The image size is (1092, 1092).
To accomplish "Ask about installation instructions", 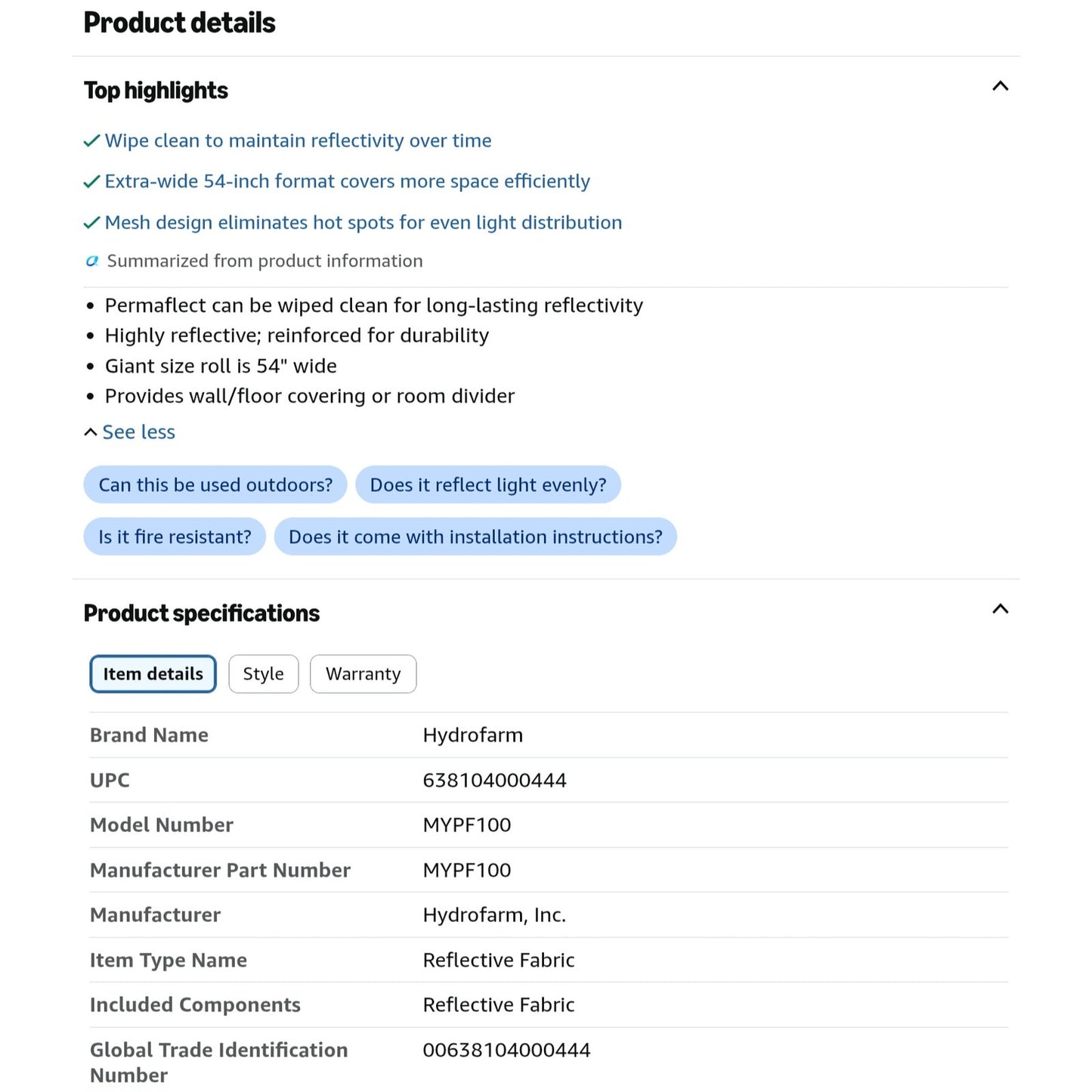I will [475, 537].
